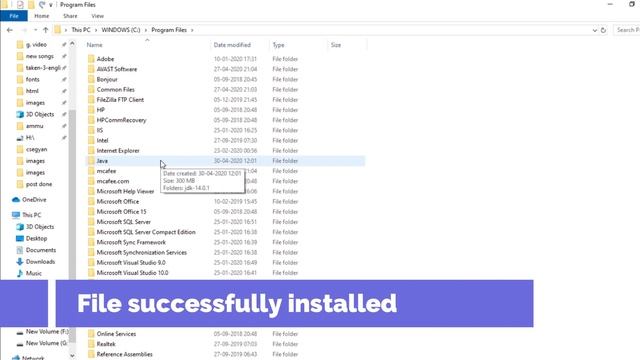Select the Java folder icon

91,161
